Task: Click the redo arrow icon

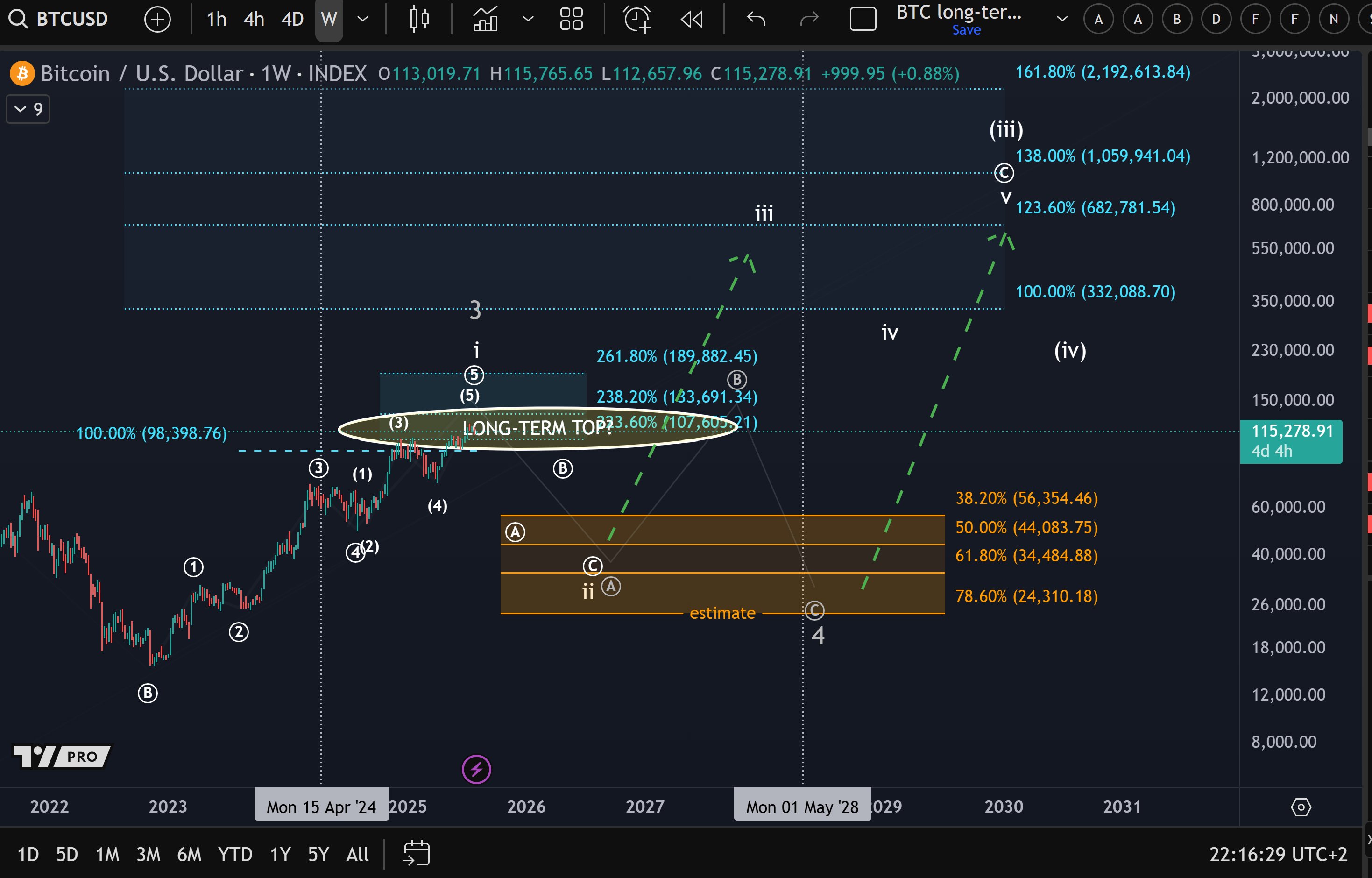Action: tap(809, 19)
